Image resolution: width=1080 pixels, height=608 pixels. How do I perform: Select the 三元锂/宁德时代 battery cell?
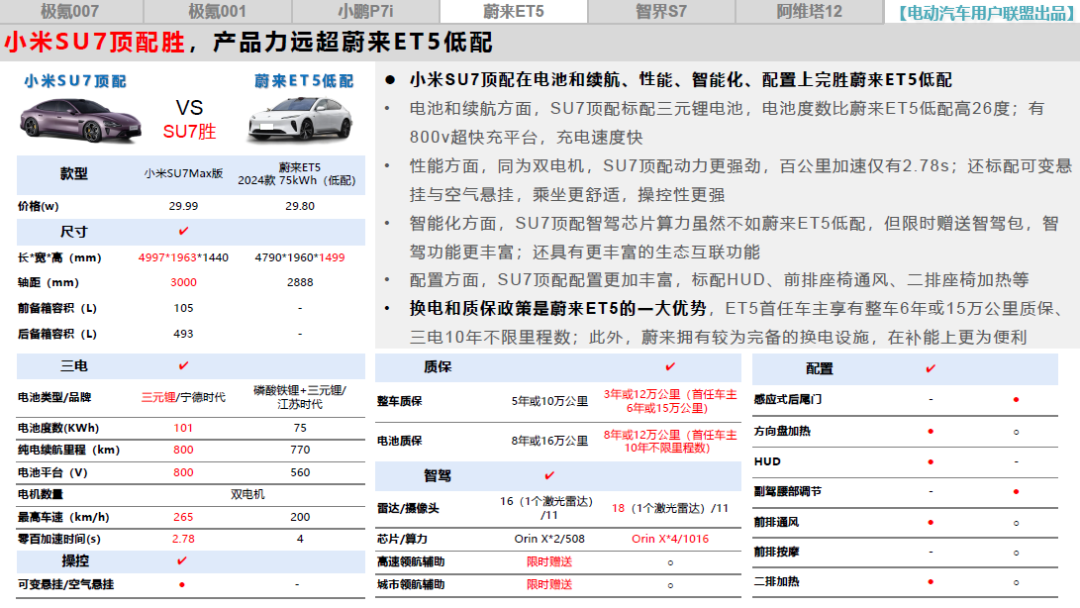[x=183, y=397]
